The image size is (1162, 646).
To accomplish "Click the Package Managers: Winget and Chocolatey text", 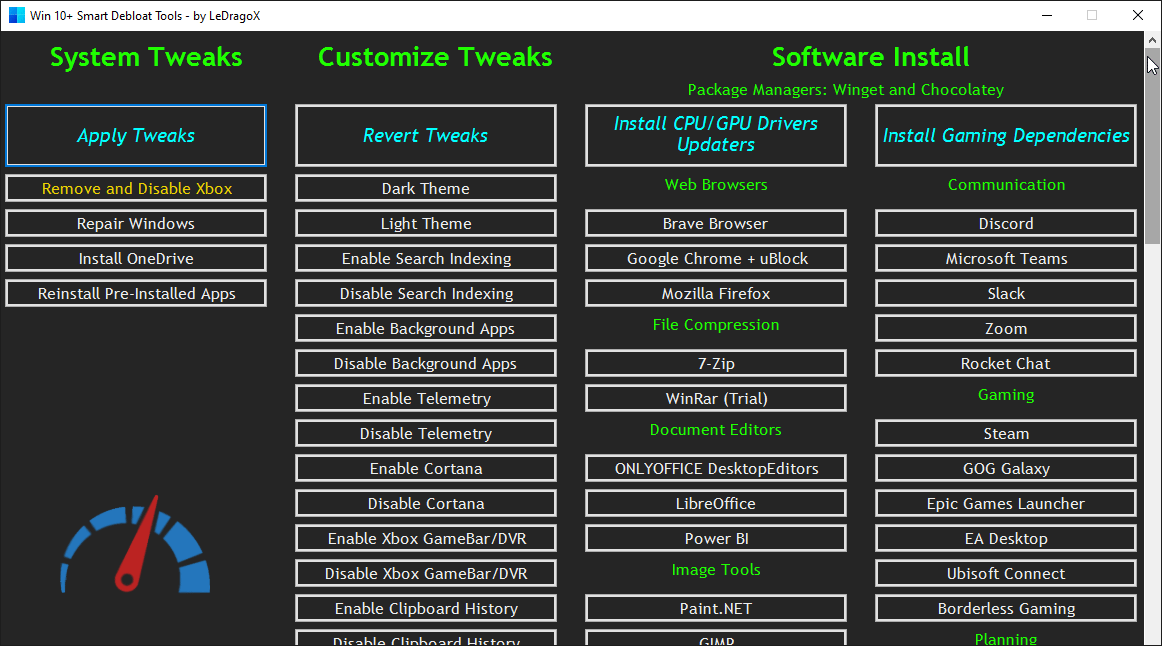I will (x=846, y=90).
